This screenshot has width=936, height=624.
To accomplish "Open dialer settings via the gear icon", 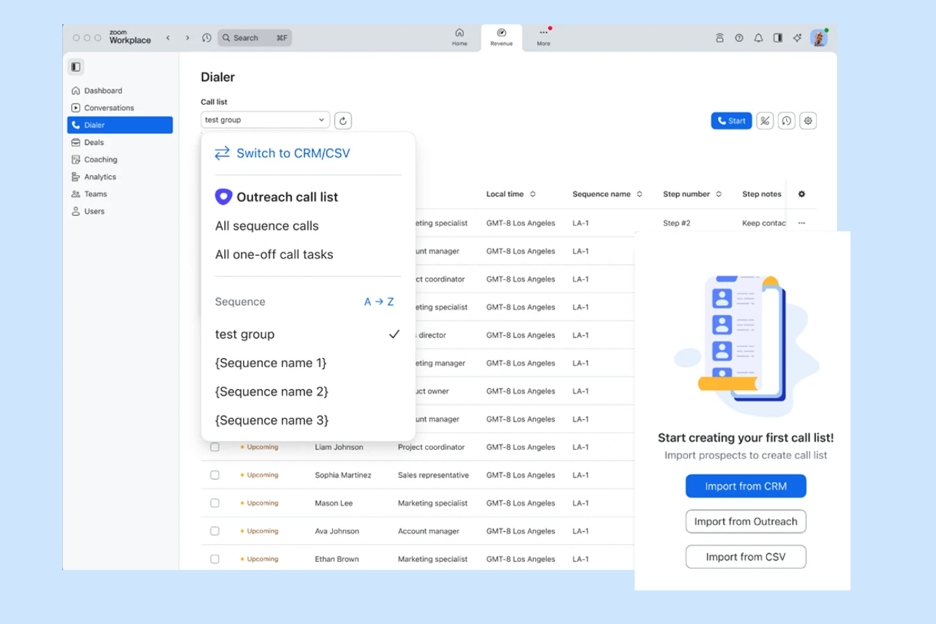I will pyautogui.click(x=807, y=120).
